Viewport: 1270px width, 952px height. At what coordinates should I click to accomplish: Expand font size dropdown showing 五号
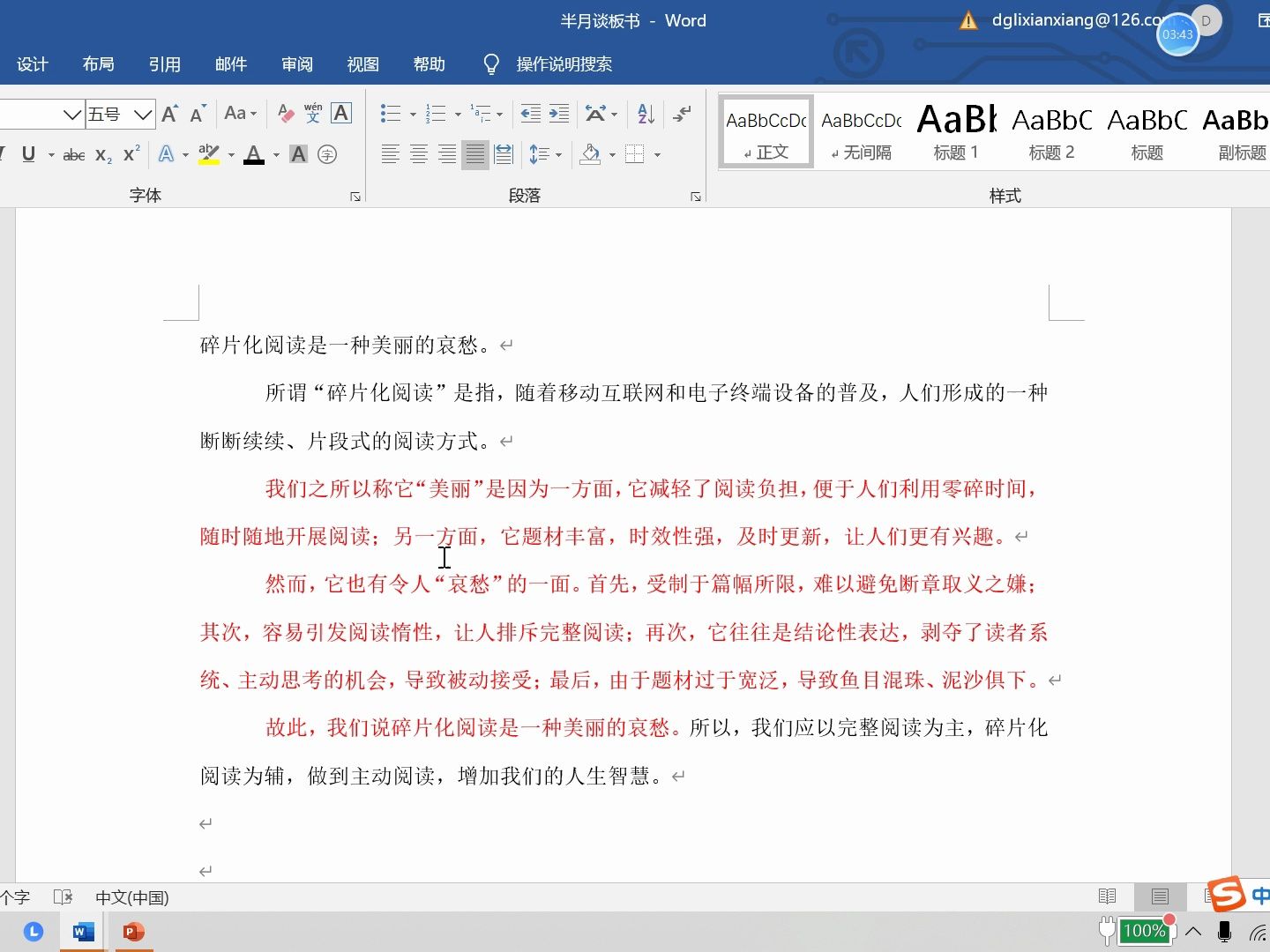pyautogui.click(x=144, y=114)
